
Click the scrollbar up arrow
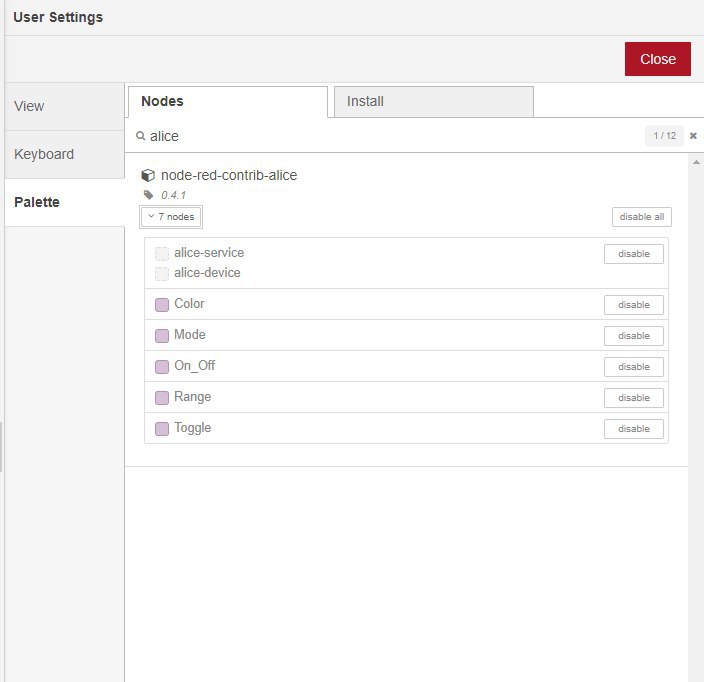(696, 162)
